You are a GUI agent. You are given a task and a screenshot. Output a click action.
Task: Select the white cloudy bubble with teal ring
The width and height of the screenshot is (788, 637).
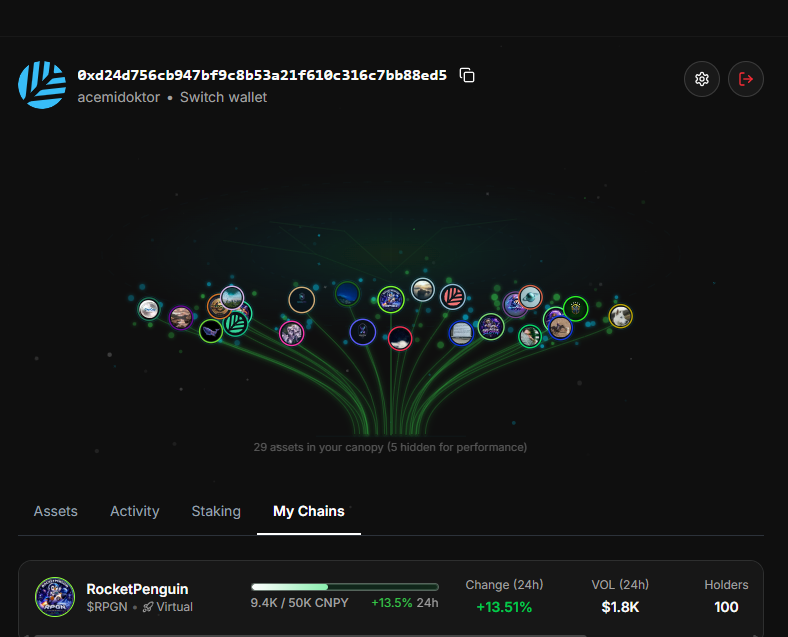click(149, 309)
